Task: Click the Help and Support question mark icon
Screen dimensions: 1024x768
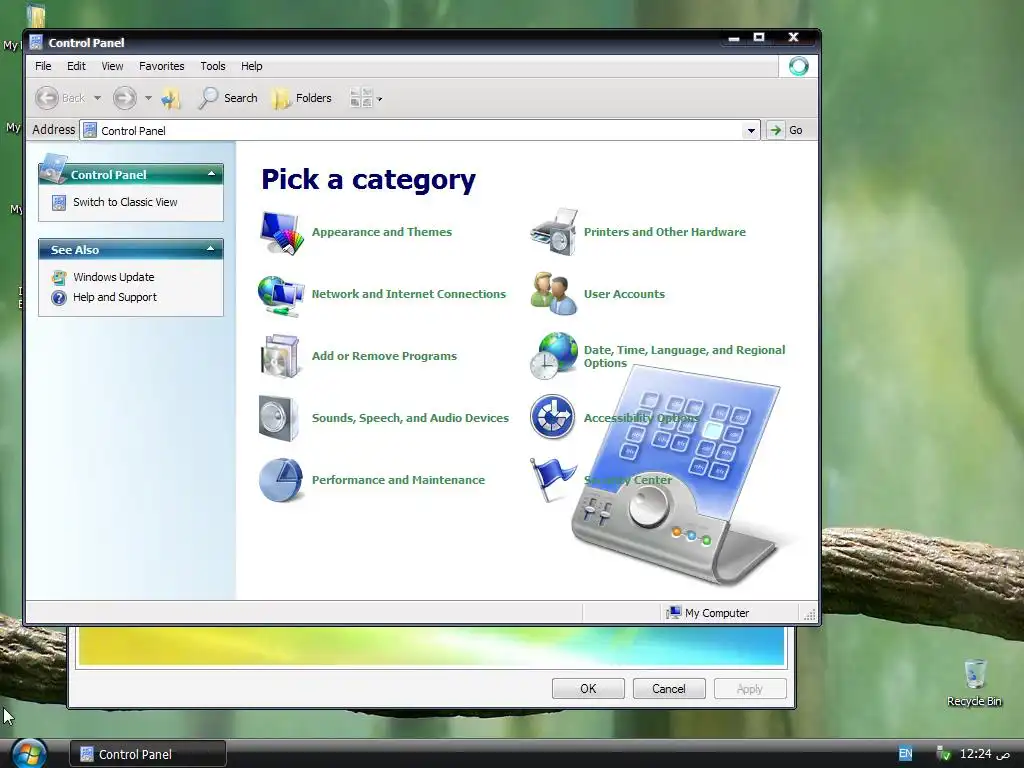Action: tap(59, 298)
